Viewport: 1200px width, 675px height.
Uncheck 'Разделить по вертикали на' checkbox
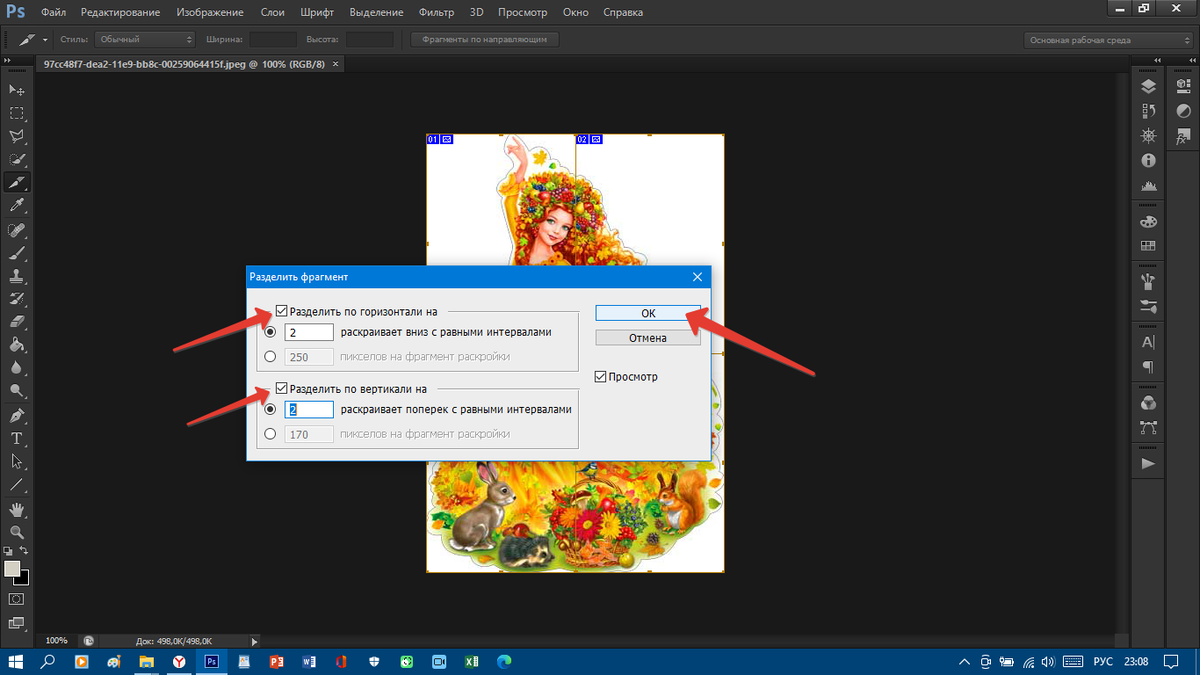(282, 389)
